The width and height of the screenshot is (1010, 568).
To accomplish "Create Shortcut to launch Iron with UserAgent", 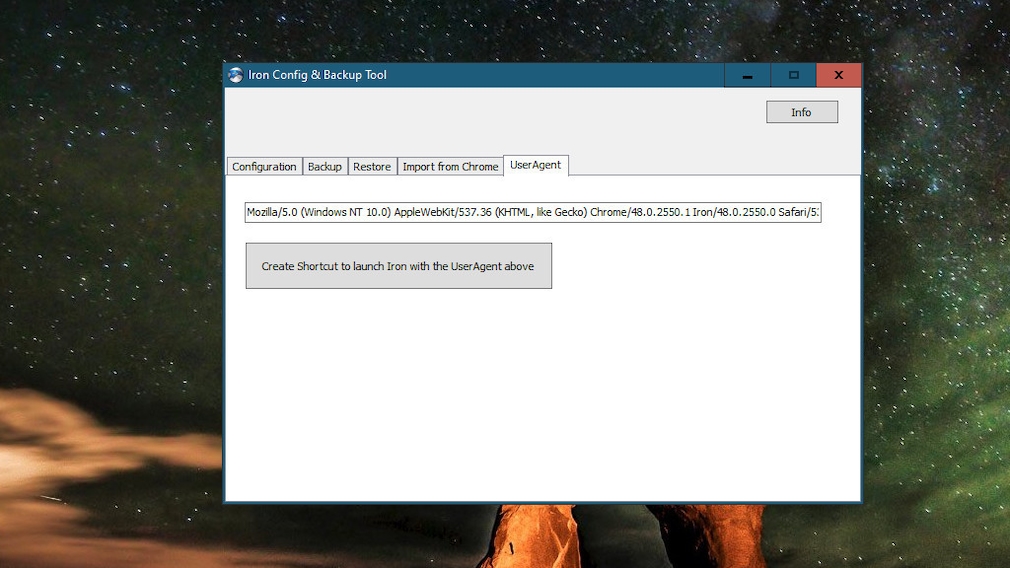I will tap(399, 266).
